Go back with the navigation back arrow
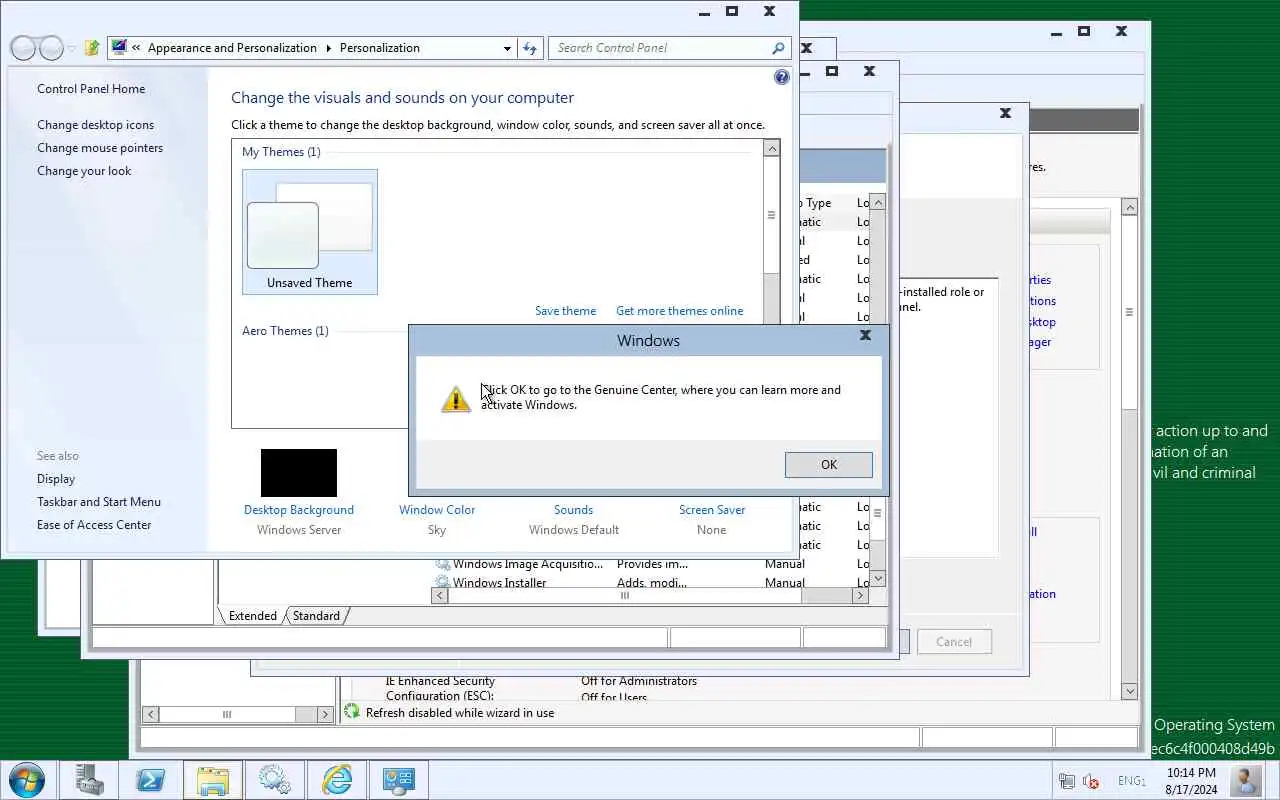1280x800 pixels. coord(23,48)
